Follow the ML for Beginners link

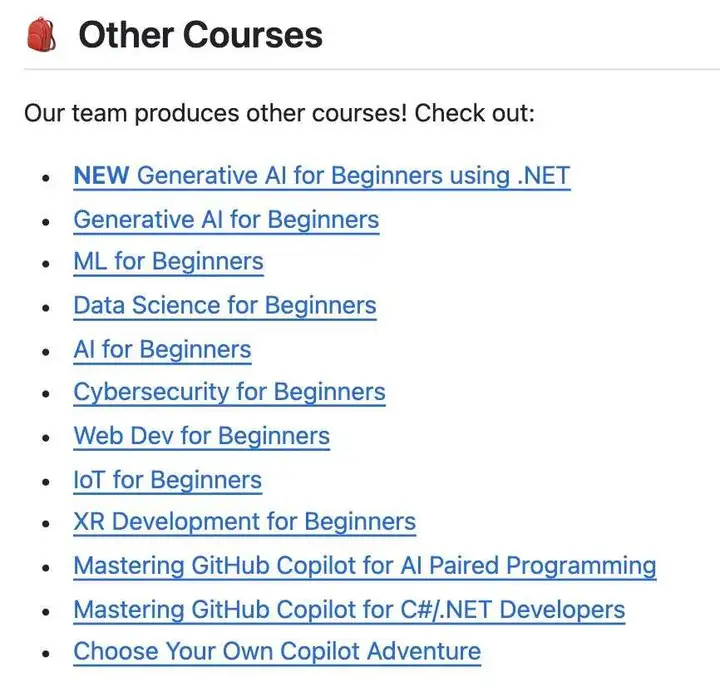(169, 262)
